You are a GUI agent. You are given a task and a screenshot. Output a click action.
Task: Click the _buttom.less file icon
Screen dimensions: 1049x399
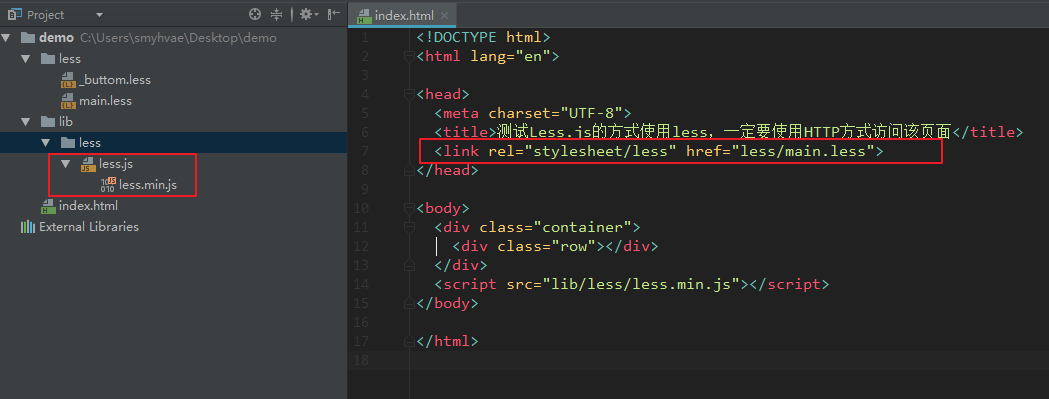68,80
